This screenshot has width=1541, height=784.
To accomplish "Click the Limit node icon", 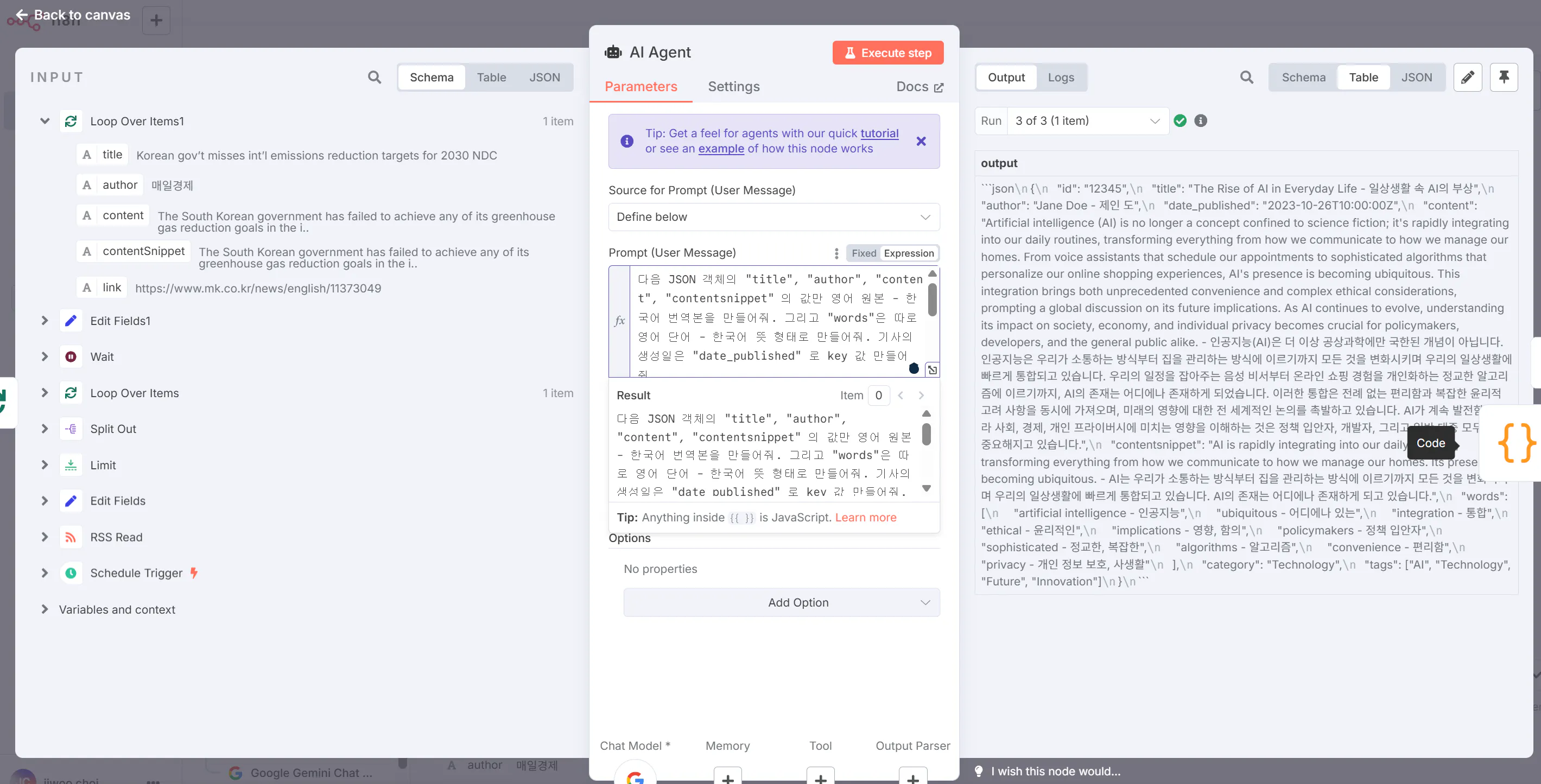I will point(71,466).
